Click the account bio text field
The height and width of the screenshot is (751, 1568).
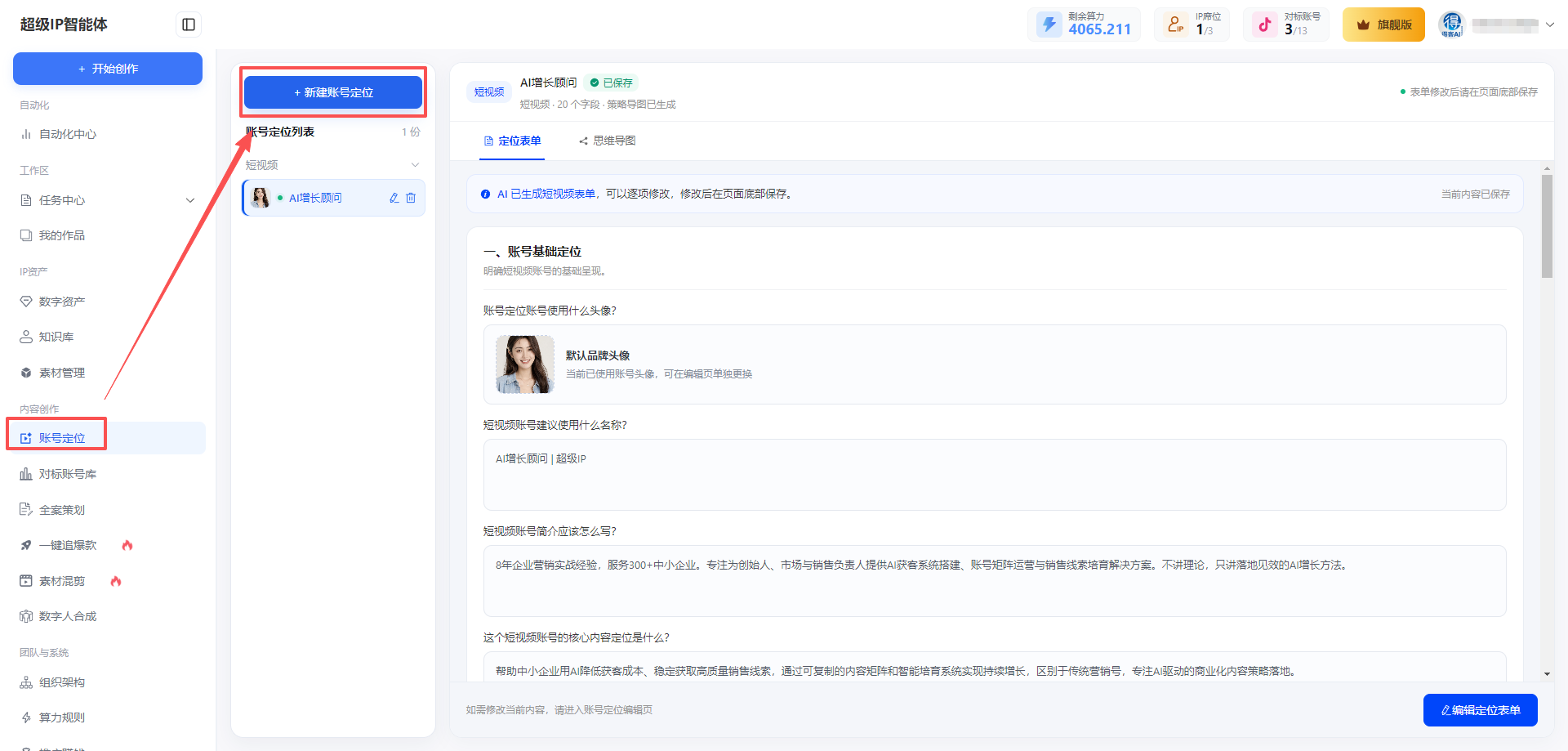pyautogui.click(x=995, y=581)
